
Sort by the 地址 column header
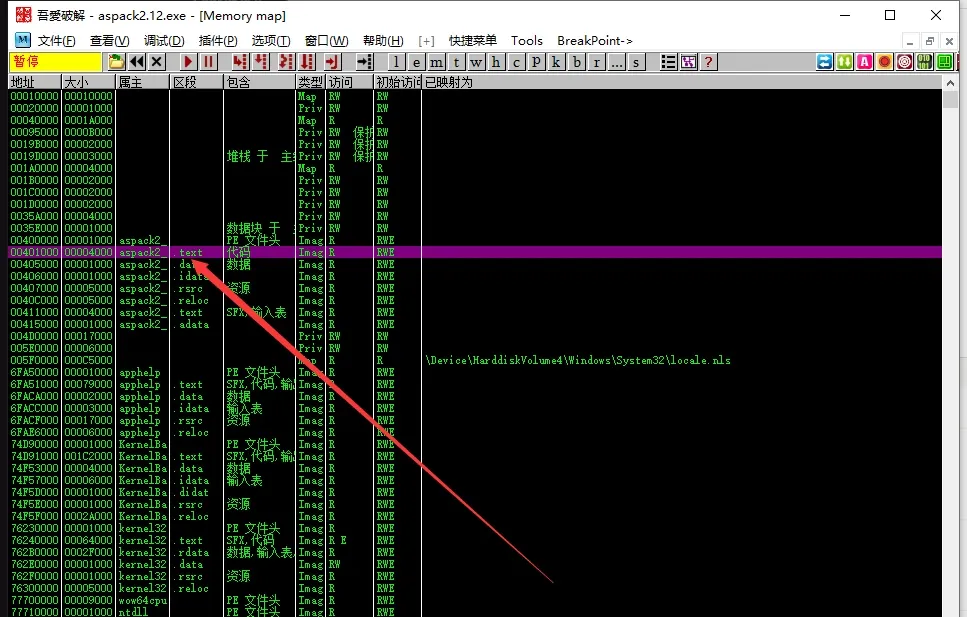click(35, 82)
